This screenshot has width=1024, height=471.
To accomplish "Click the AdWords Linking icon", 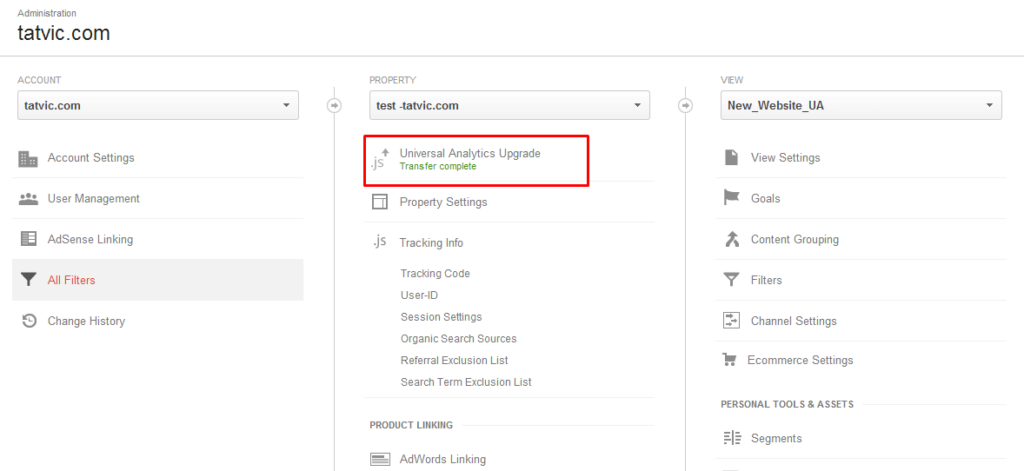I will [379, 459].
